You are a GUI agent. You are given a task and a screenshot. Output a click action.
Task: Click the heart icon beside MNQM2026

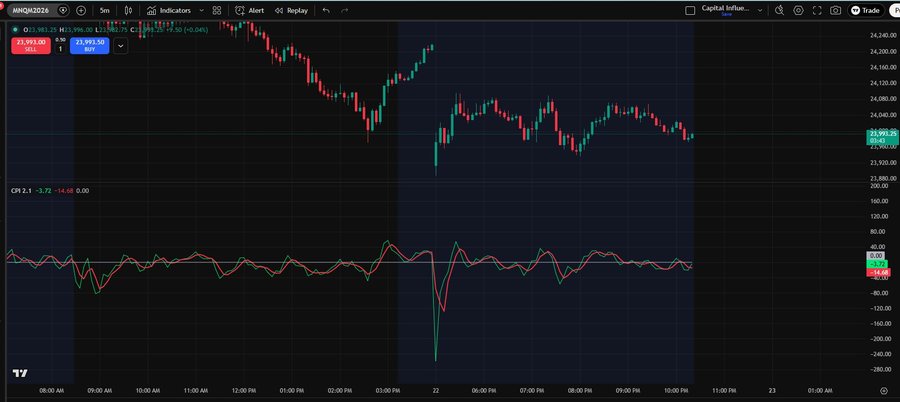pyautogui.click(x=63, y=10)
